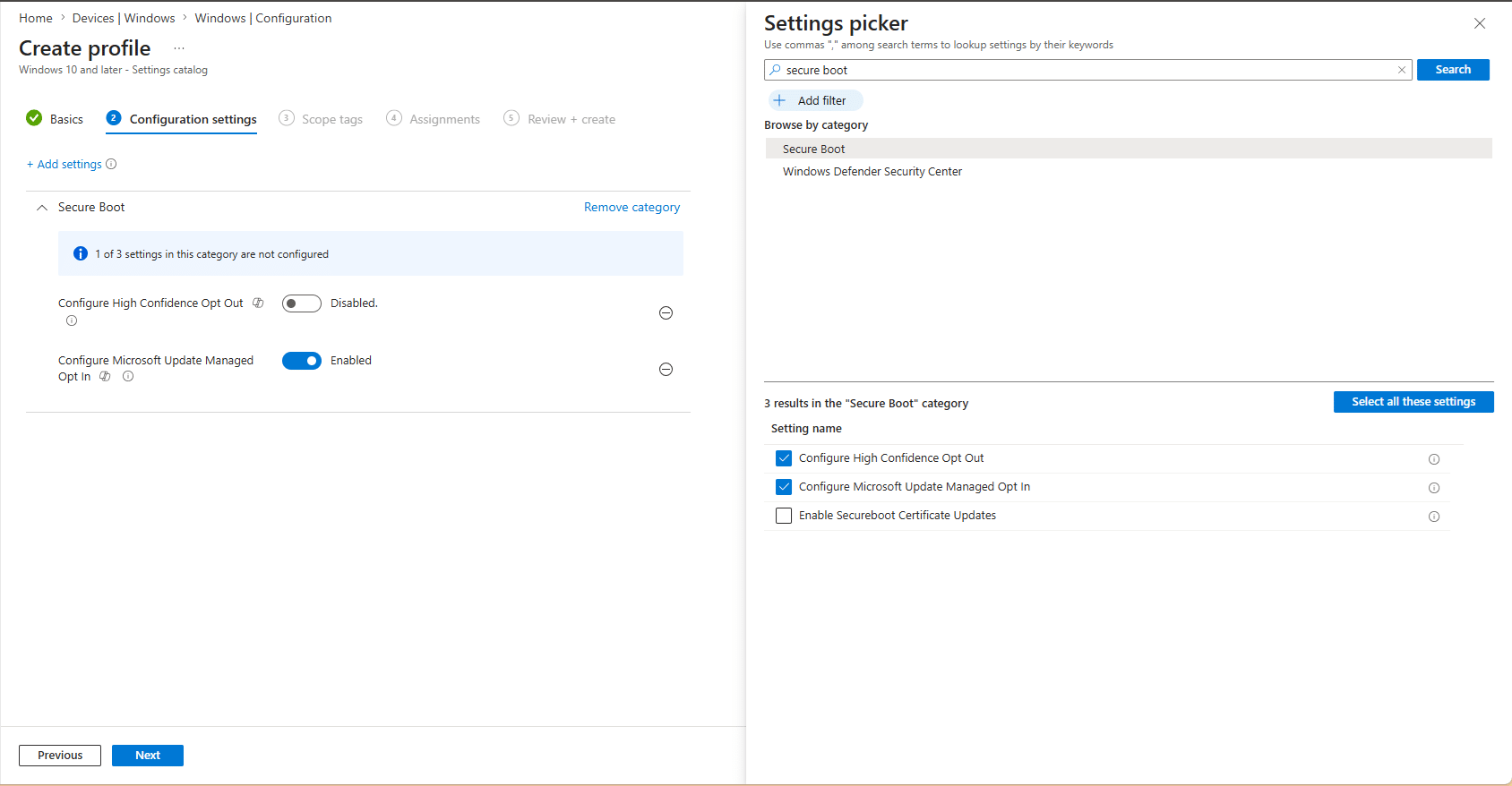
Task: Show info for Microsoft Update Managed Opt In result
Action: (1433, 488)
